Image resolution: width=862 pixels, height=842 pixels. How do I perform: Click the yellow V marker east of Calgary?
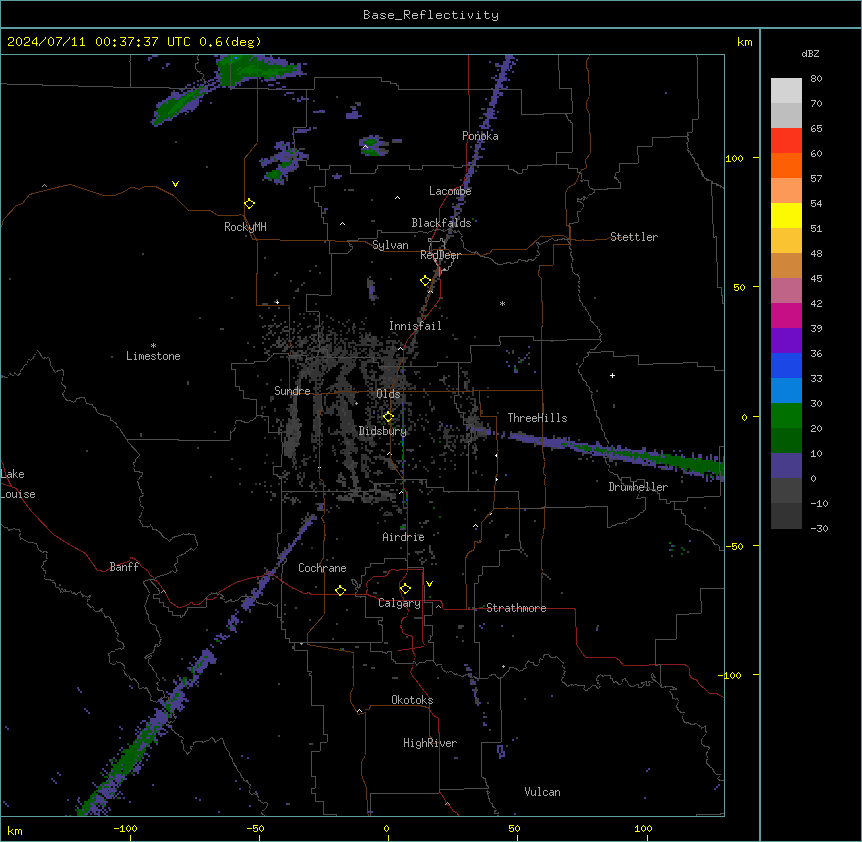pos(429,584)
